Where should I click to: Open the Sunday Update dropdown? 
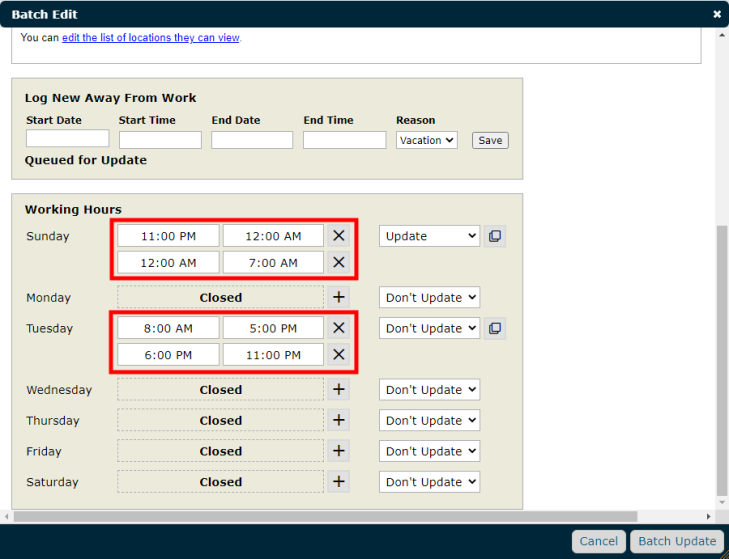pyautogui.click(x=429, y=236)
